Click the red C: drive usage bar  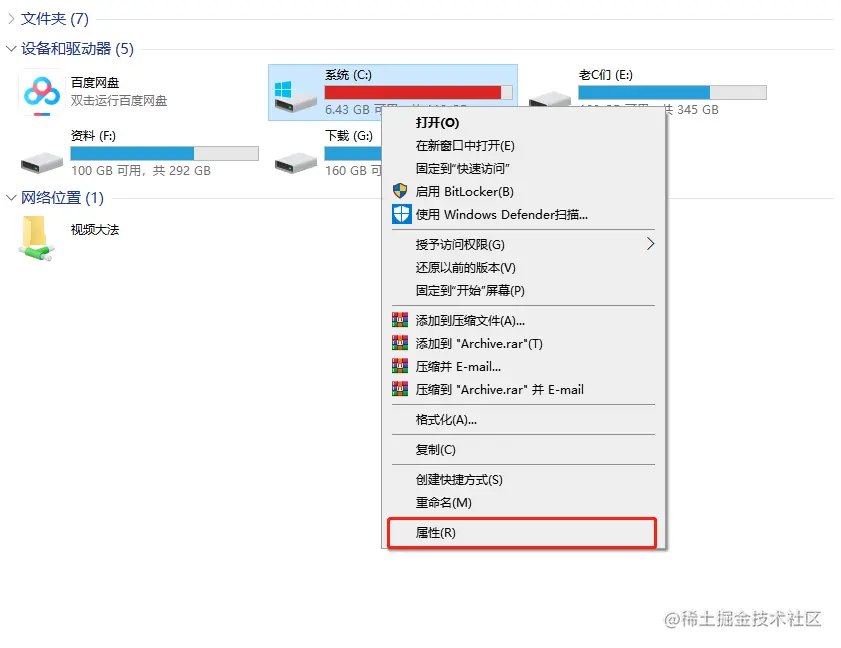418,92
